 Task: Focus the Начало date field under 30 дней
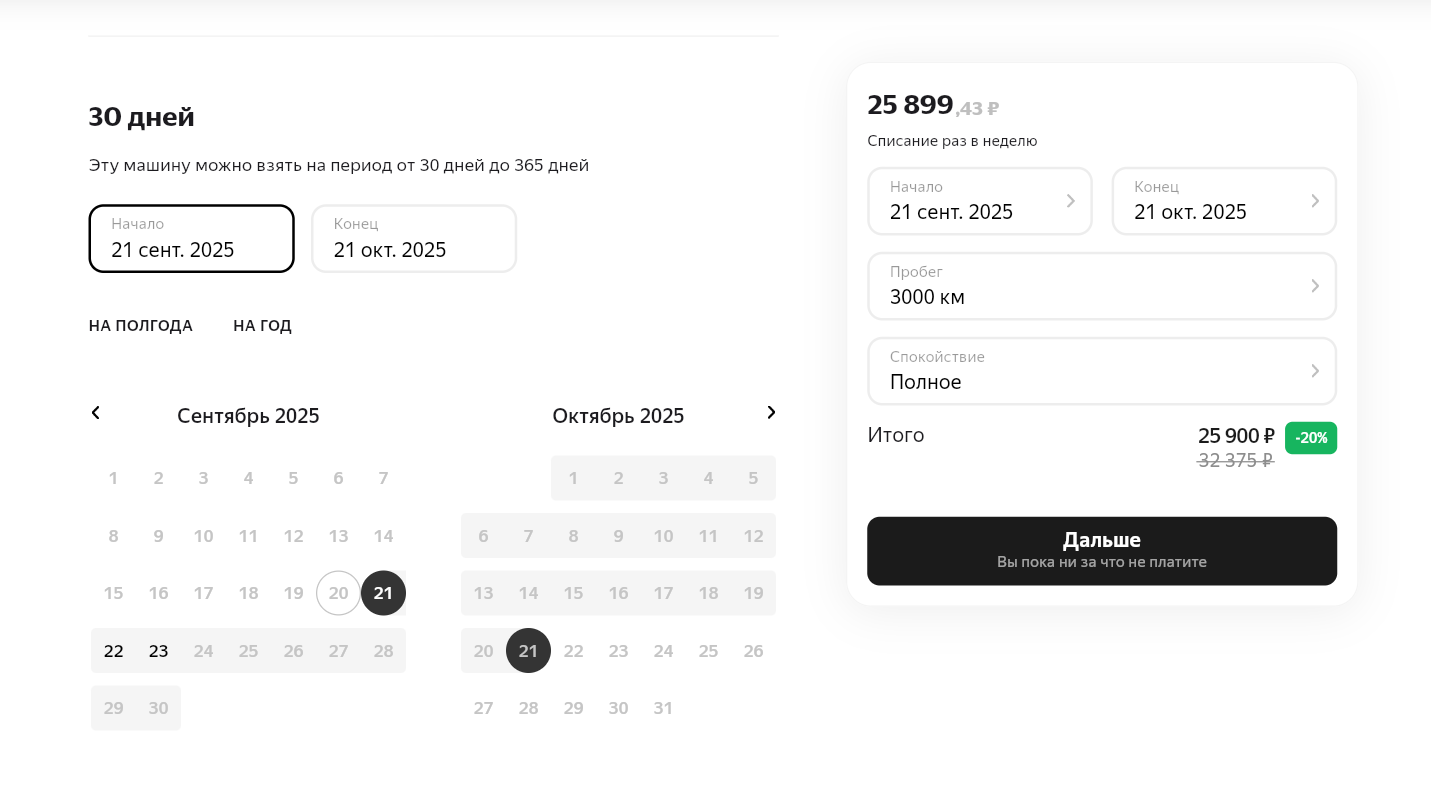coord(191,239)
